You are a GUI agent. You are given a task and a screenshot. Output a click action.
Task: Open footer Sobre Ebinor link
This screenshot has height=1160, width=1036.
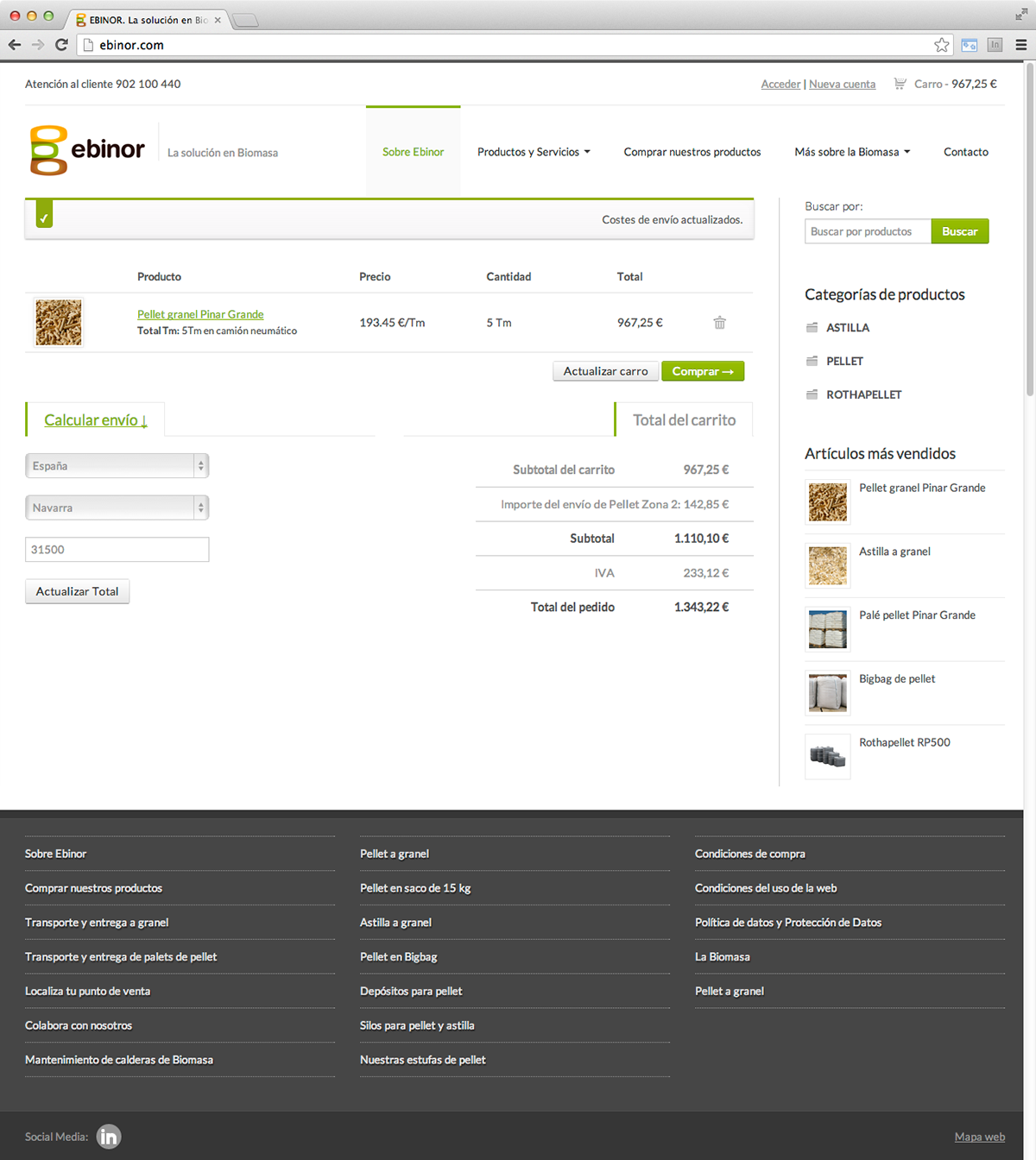pos(55,854)
